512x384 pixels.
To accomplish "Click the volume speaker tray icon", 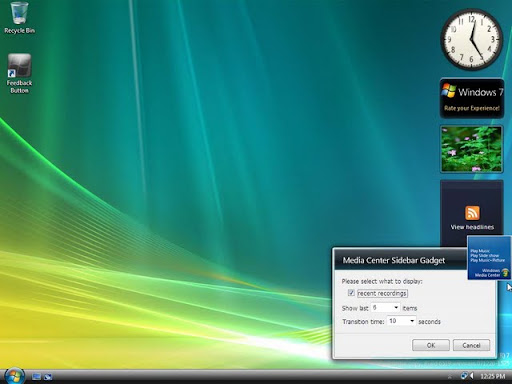I will click(472, 376).
